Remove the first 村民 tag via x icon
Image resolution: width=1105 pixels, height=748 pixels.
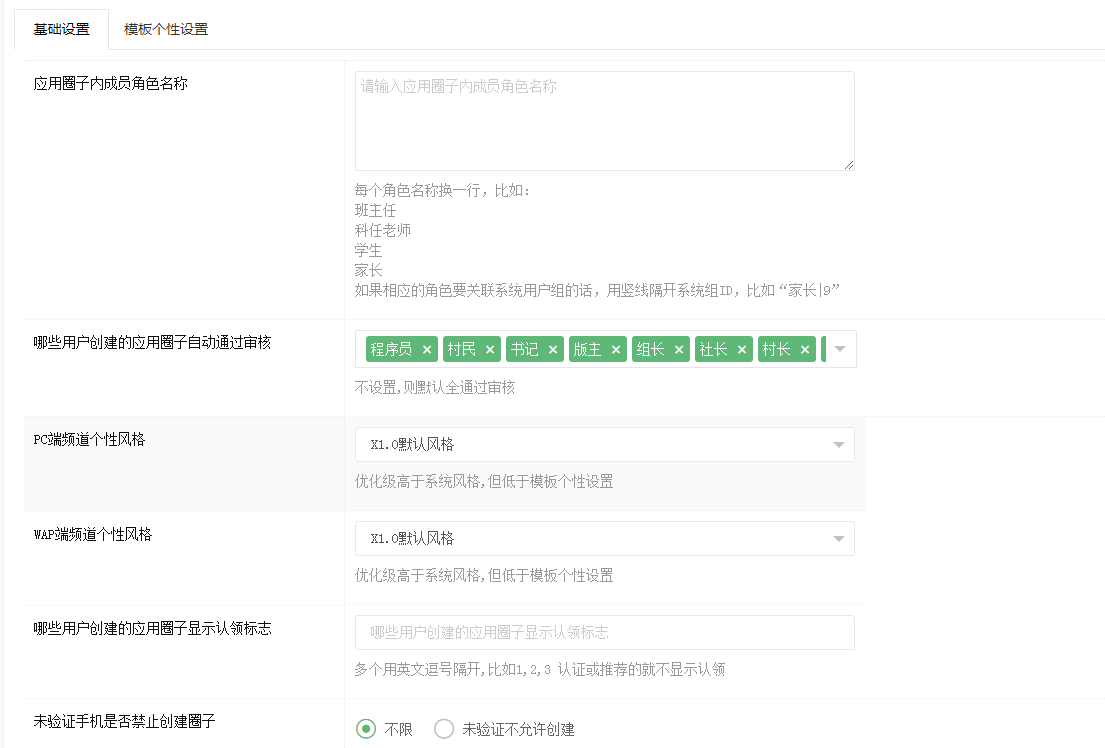pyautogui.click(x=490, y=350)
